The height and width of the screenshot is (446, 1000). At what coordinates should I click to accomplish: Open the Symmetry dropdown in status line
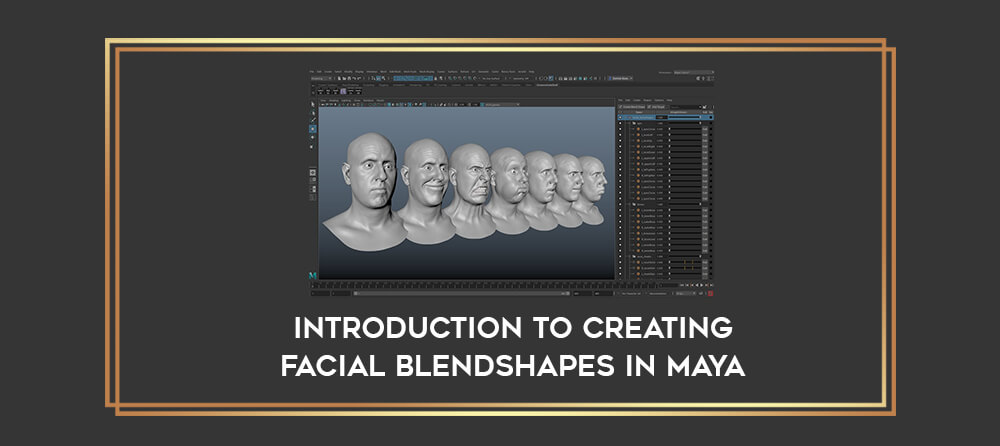(520, 78)
